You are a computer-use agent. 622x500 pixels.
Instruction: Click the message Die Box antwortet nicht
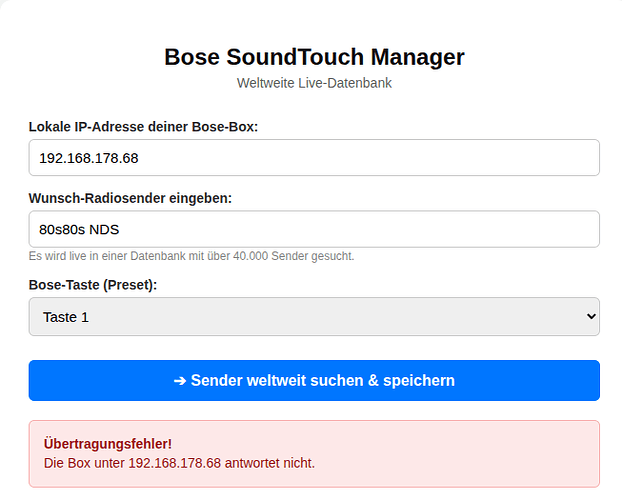pos(179,463)
